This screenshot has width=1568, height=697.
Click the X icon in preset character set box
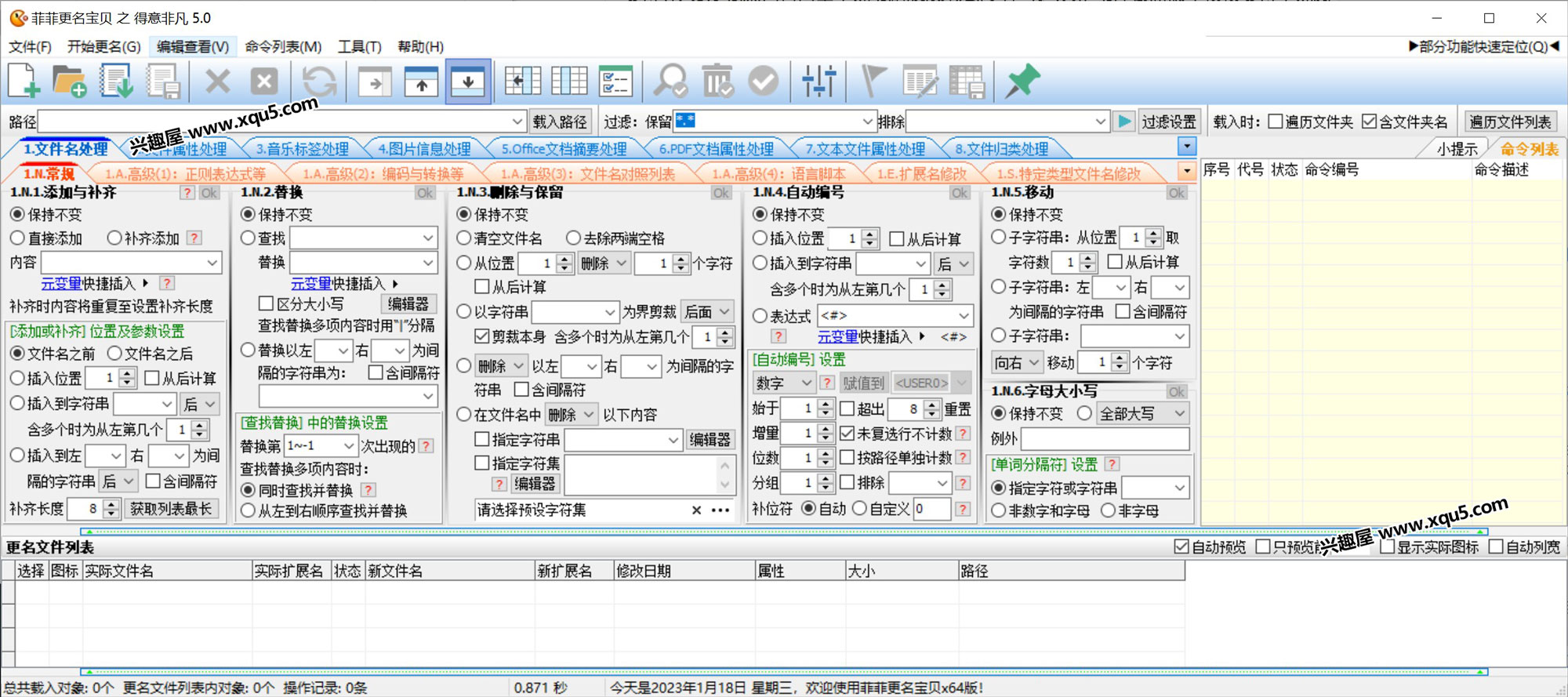pos(696,510)
